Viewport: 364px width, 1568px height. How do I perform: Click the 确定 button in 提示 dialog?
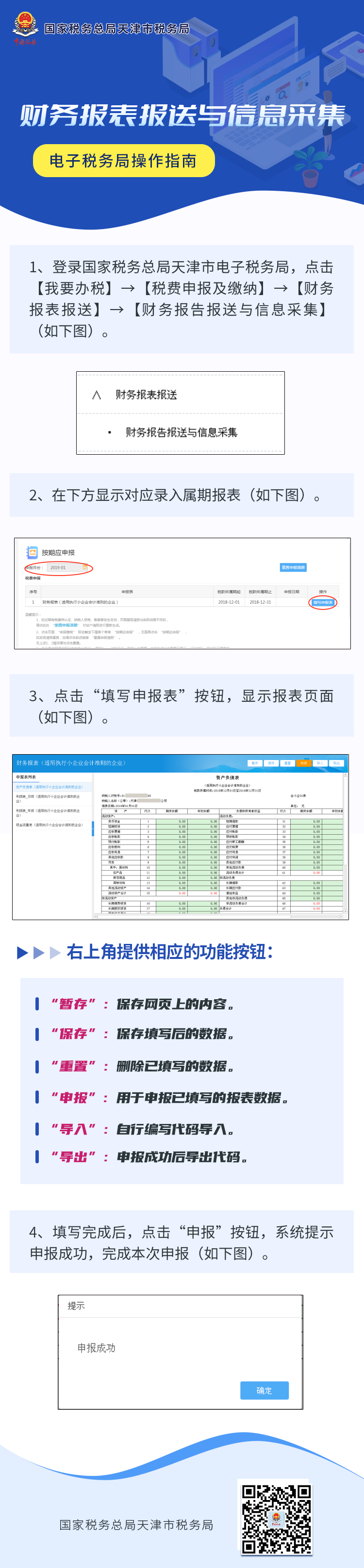[264, 1390]
